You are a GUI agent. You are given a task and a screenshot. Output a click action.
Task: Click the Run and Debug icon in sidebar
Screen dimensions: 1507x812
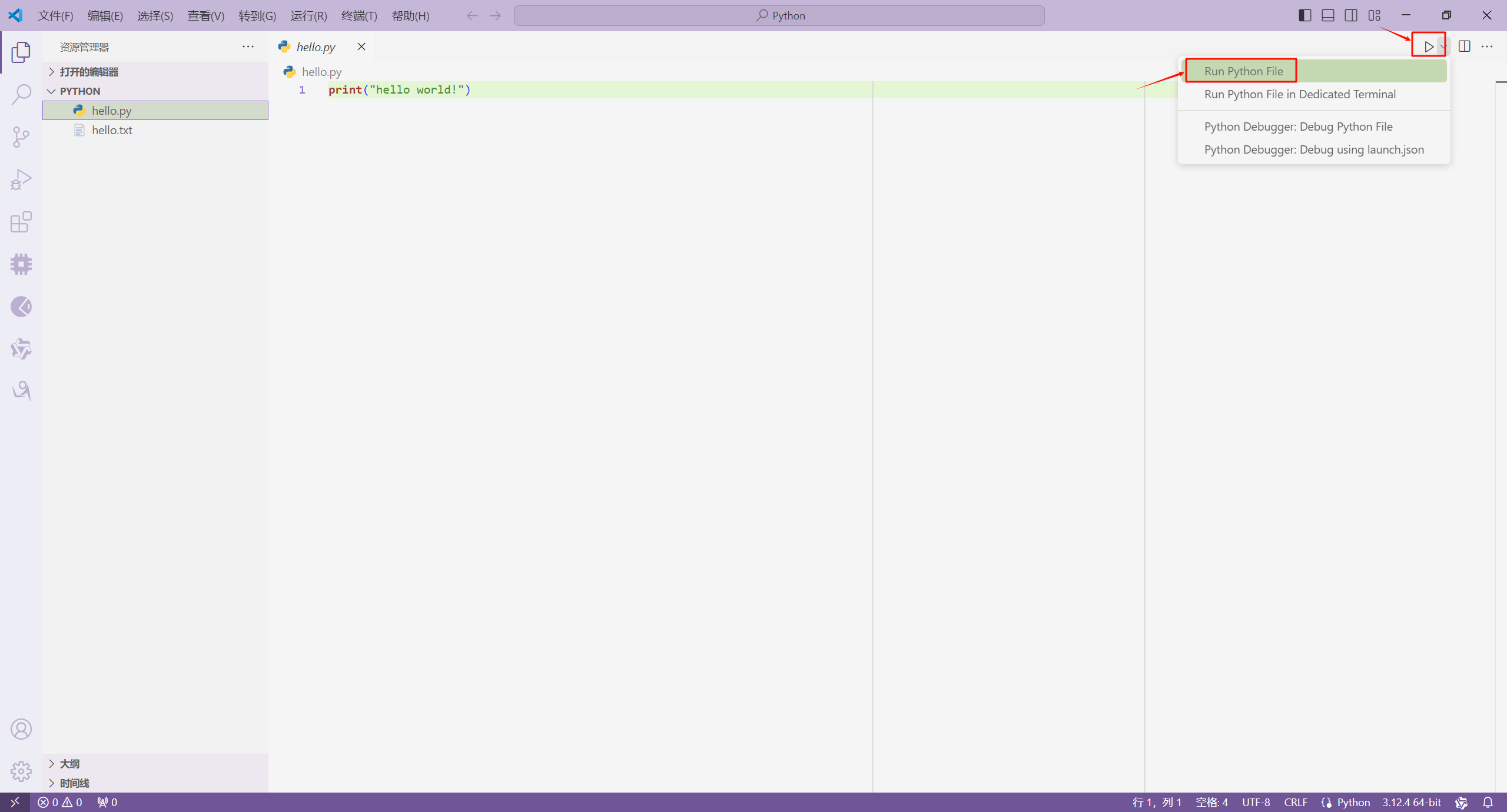[21, 179]
